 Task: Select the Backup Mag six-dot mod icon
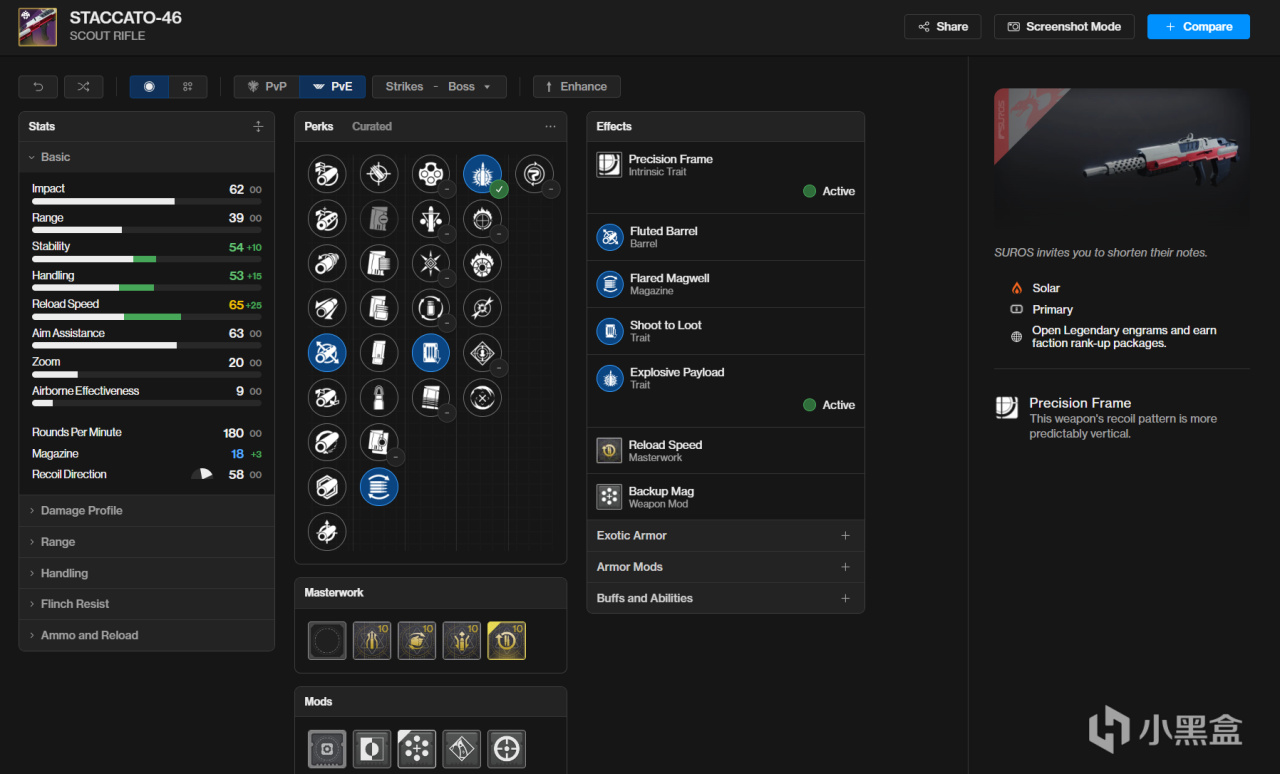417,749
